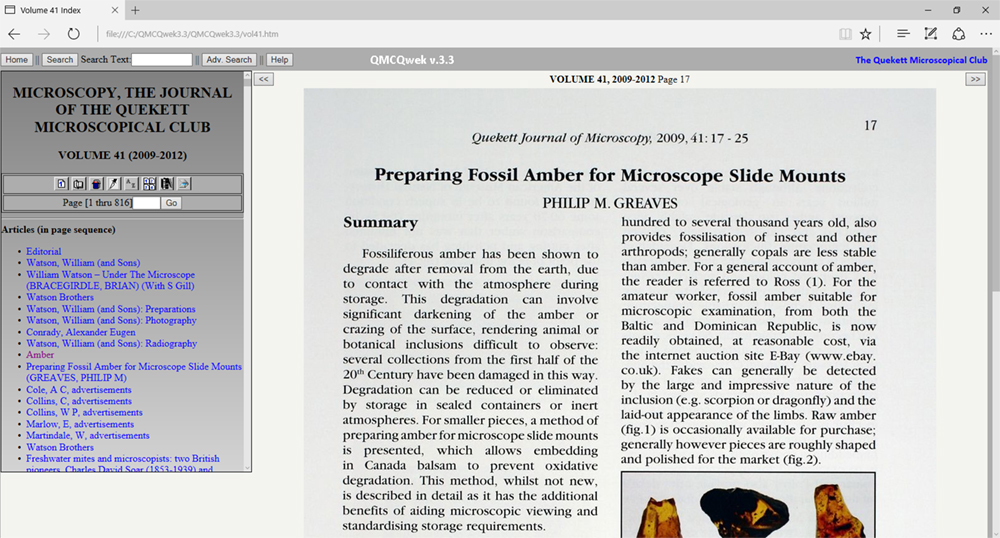The width and height of the screenshot is (1000, 538).
Task: Open the A-Z index icon
Action: [x=131, y=184]
